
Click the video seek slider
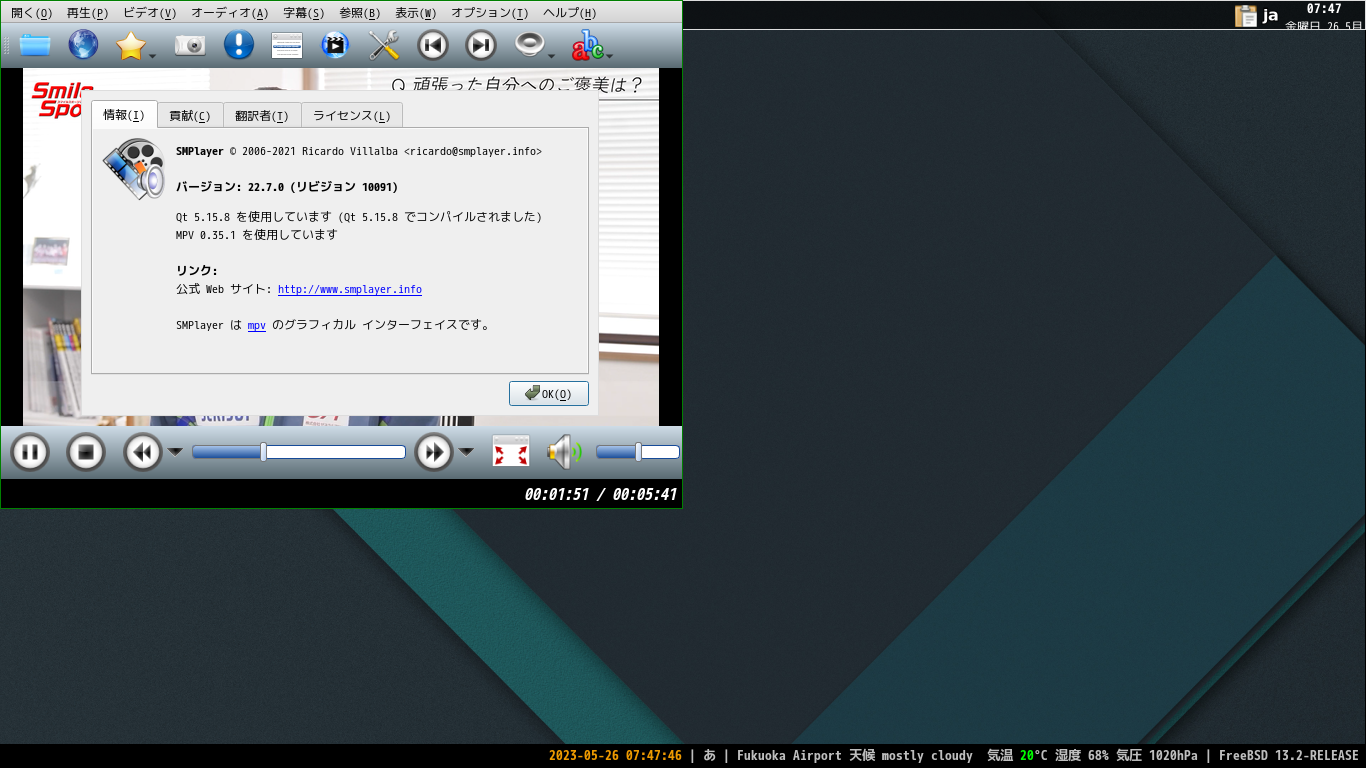click(299, 452)
